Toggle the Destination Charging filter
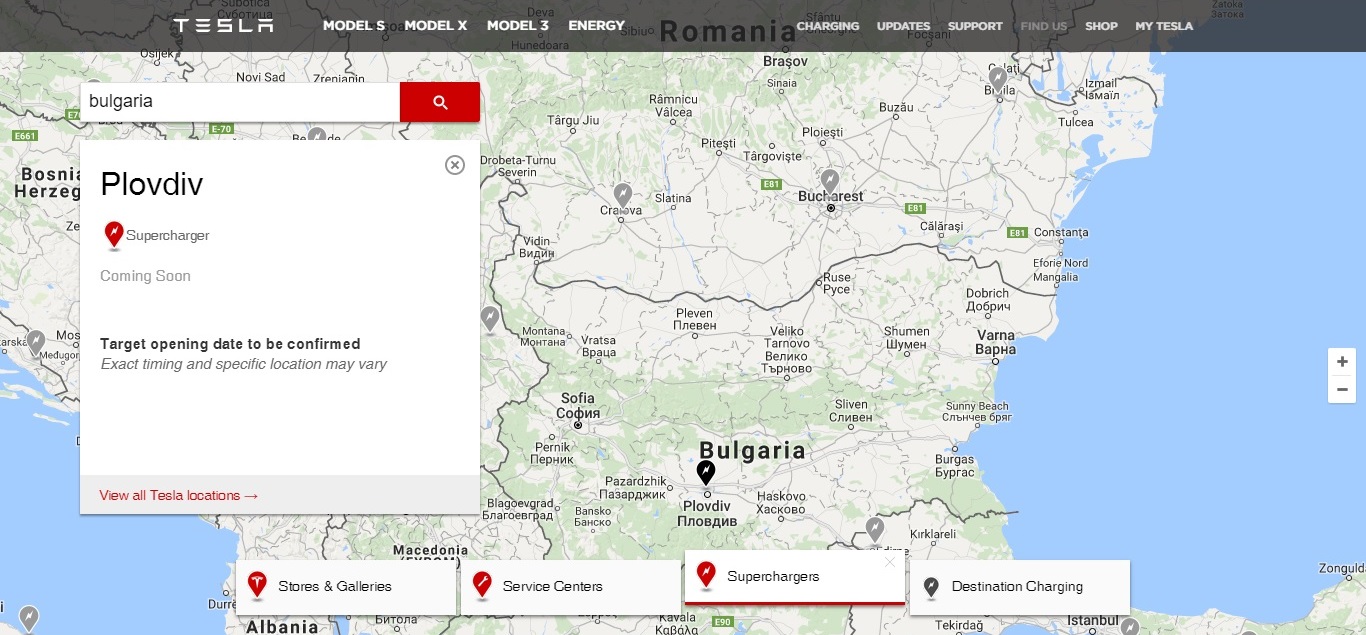 [x=1019, y=587]
